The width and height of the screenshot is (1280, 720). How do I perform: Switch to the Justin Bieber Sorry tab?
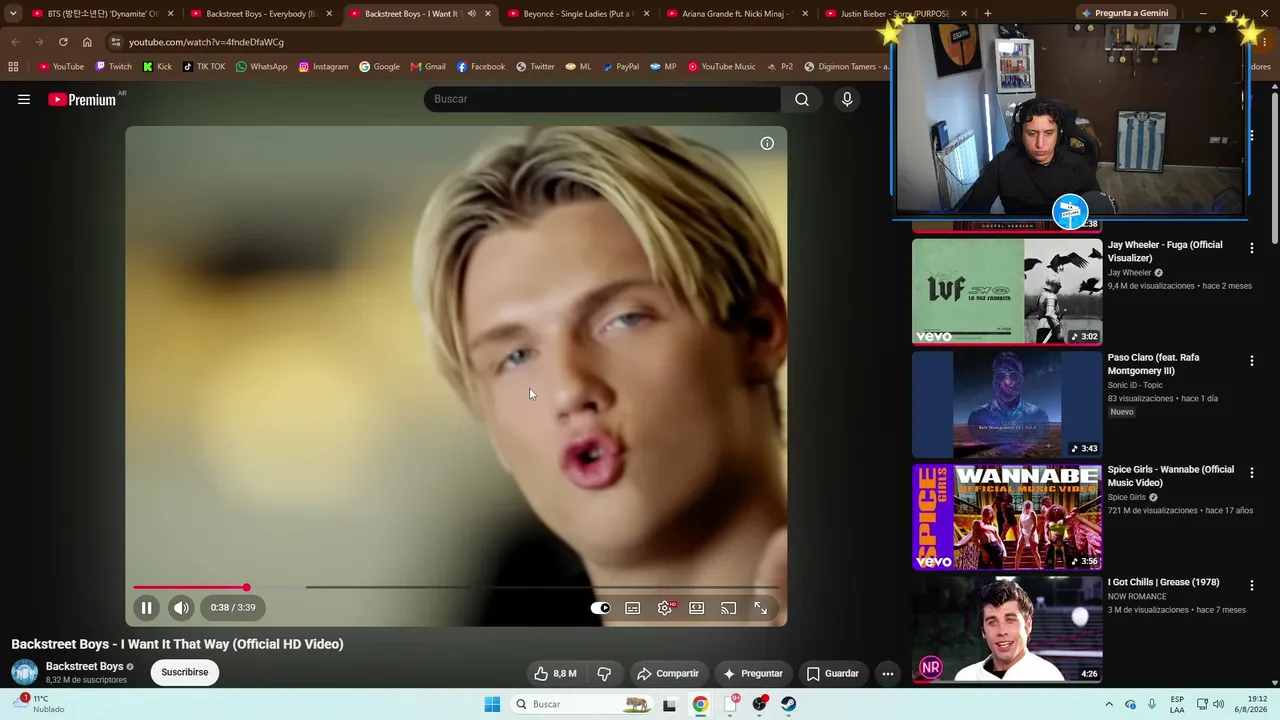point(895,14)
